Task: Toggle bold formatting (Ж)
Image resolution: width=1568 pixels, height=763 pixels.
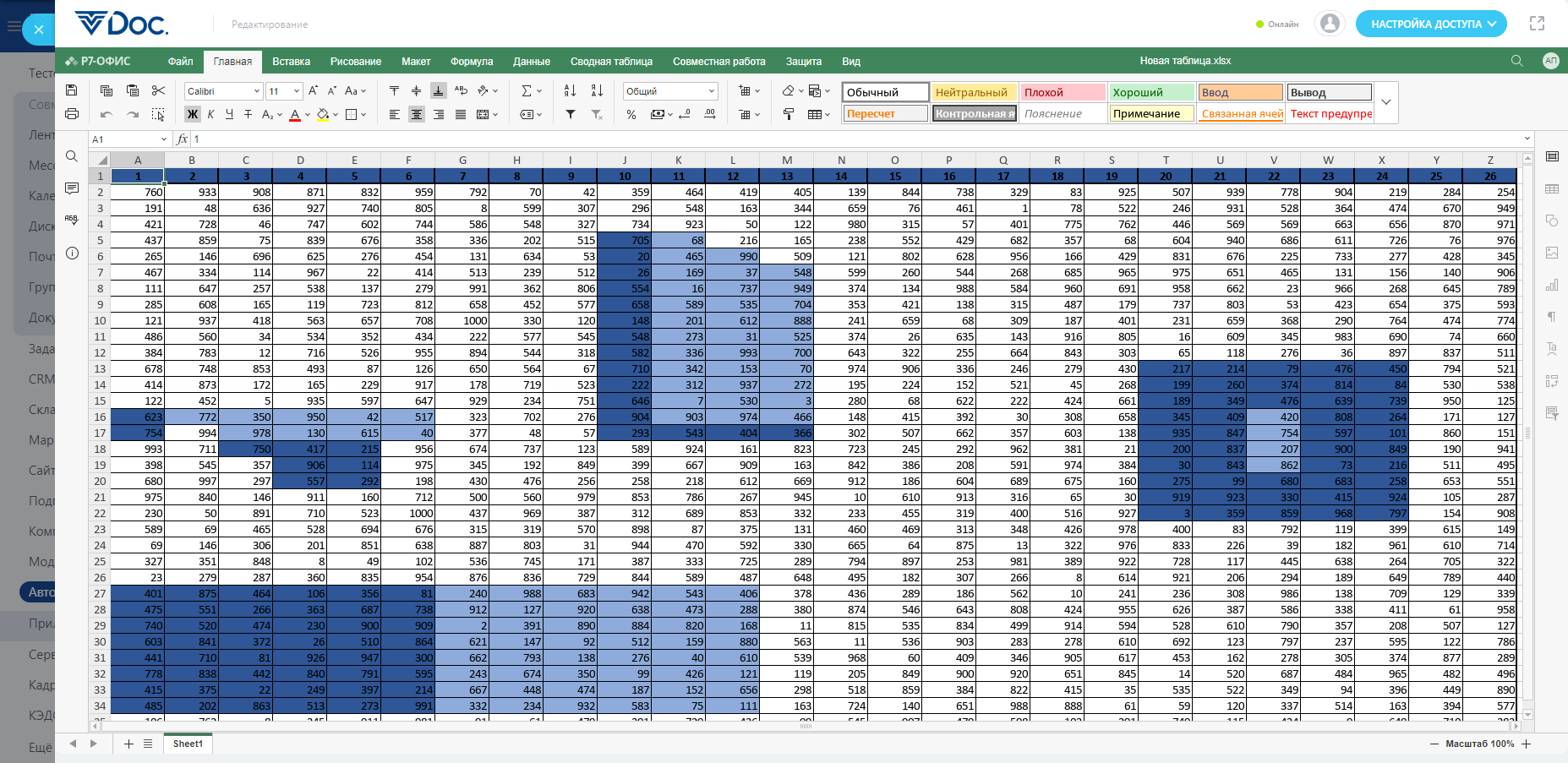Action: (x=192, y=114)
